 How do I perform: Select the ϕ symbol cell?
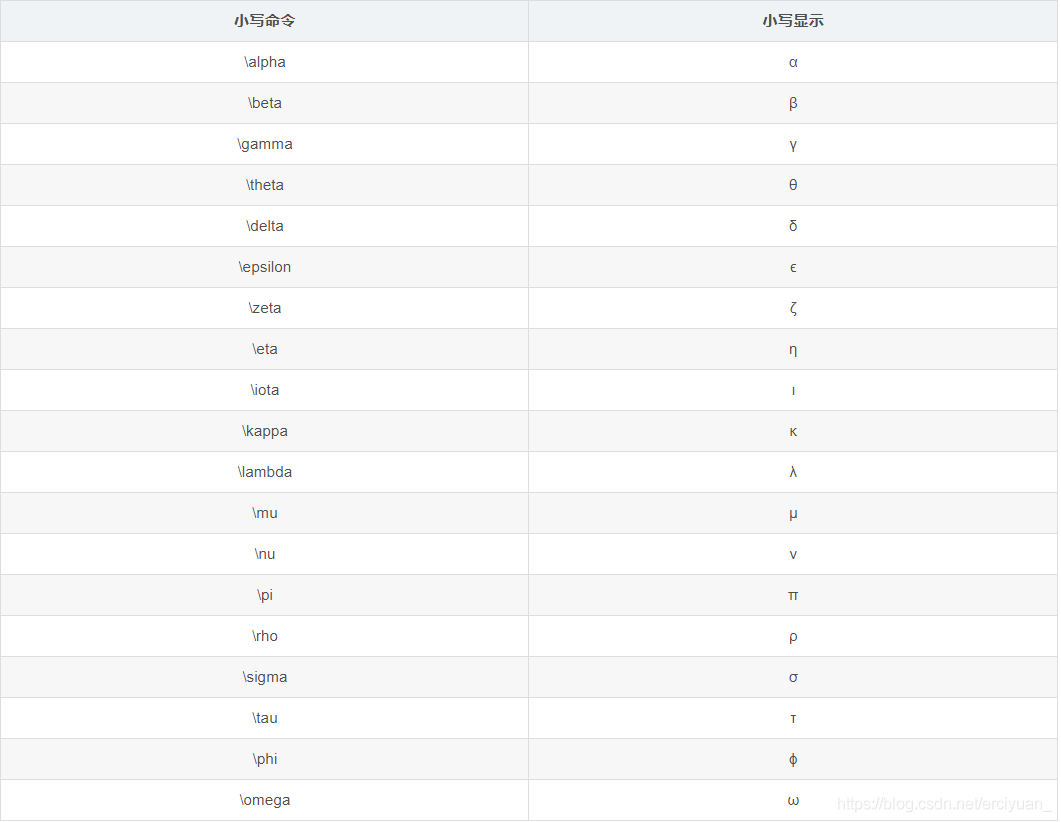pos(793,759)
